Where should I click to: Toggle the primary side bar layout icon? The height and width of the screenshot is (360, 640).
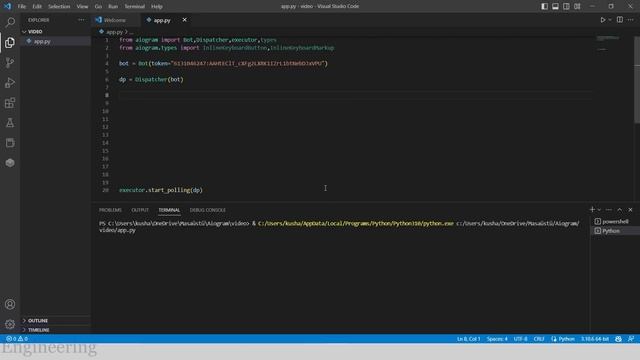[544, 6]
